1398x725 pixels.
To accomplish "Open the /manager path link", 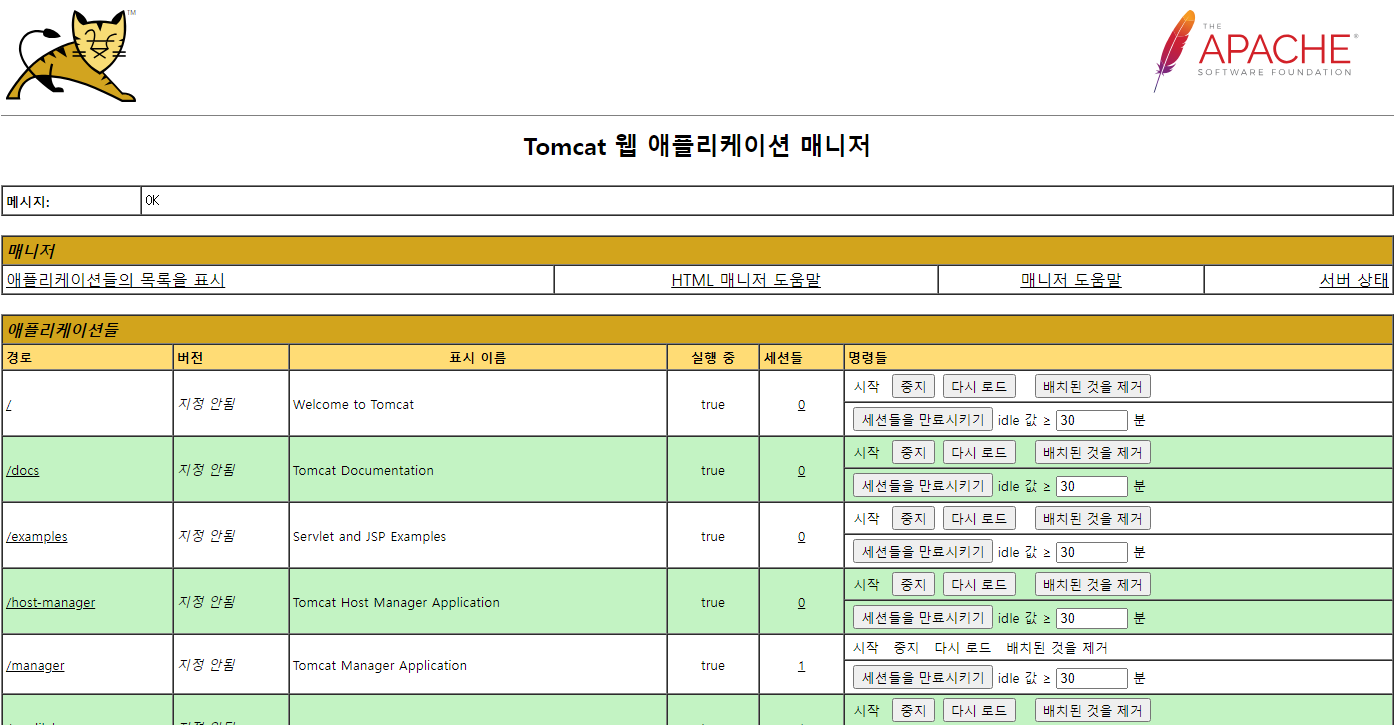I will [x=35, y=666].
